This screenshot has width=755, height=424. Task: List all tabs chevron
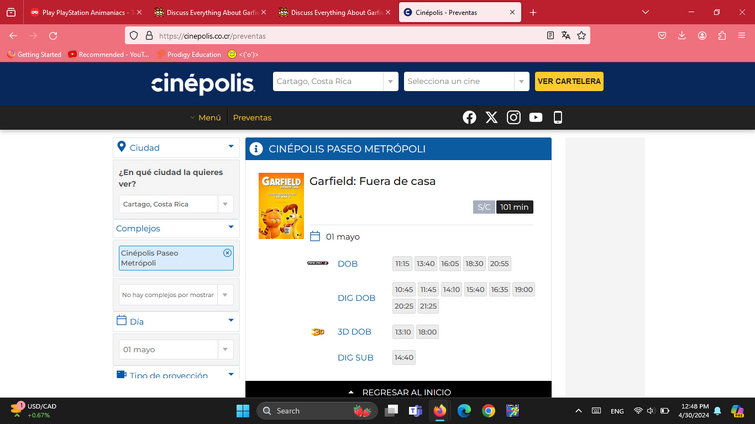(645, 13)
